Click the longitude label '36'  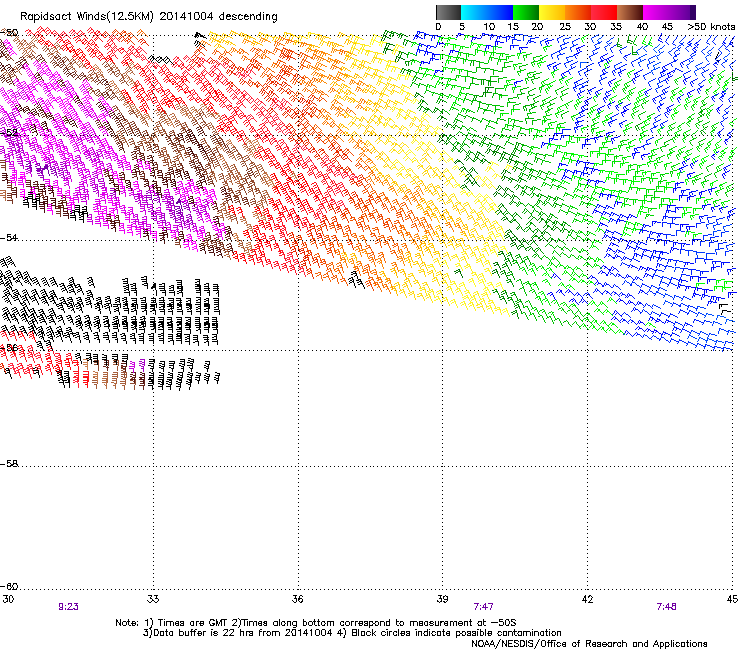click(298, 599)
